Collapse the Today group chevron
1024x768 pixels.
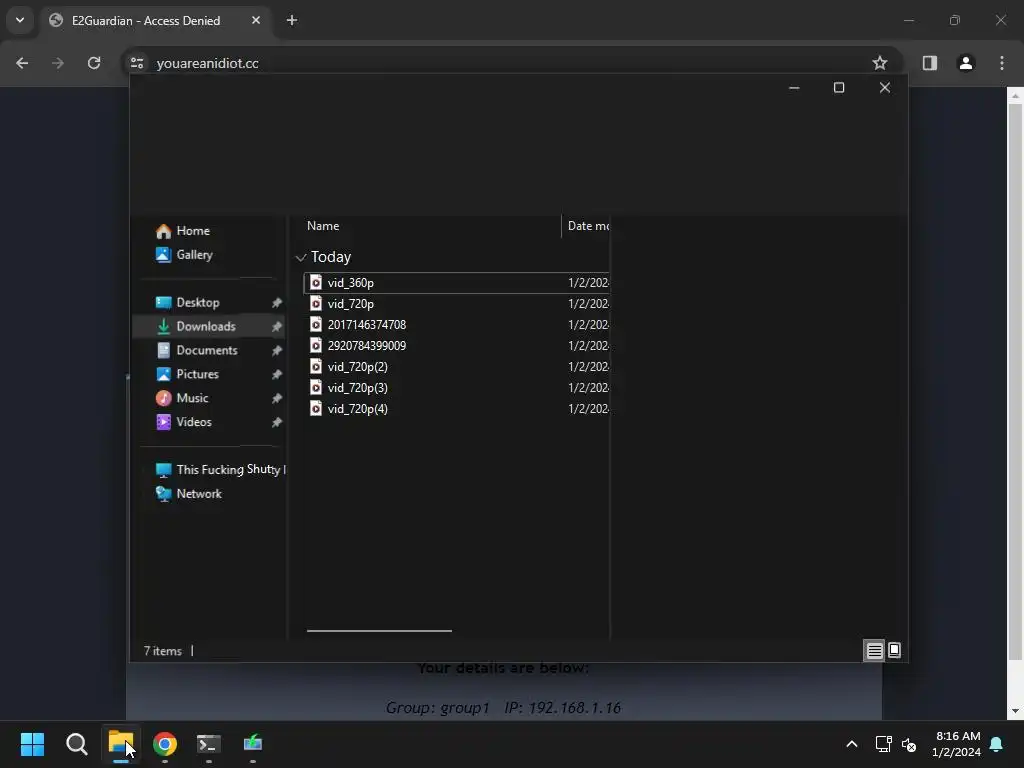tap(300, 257)
